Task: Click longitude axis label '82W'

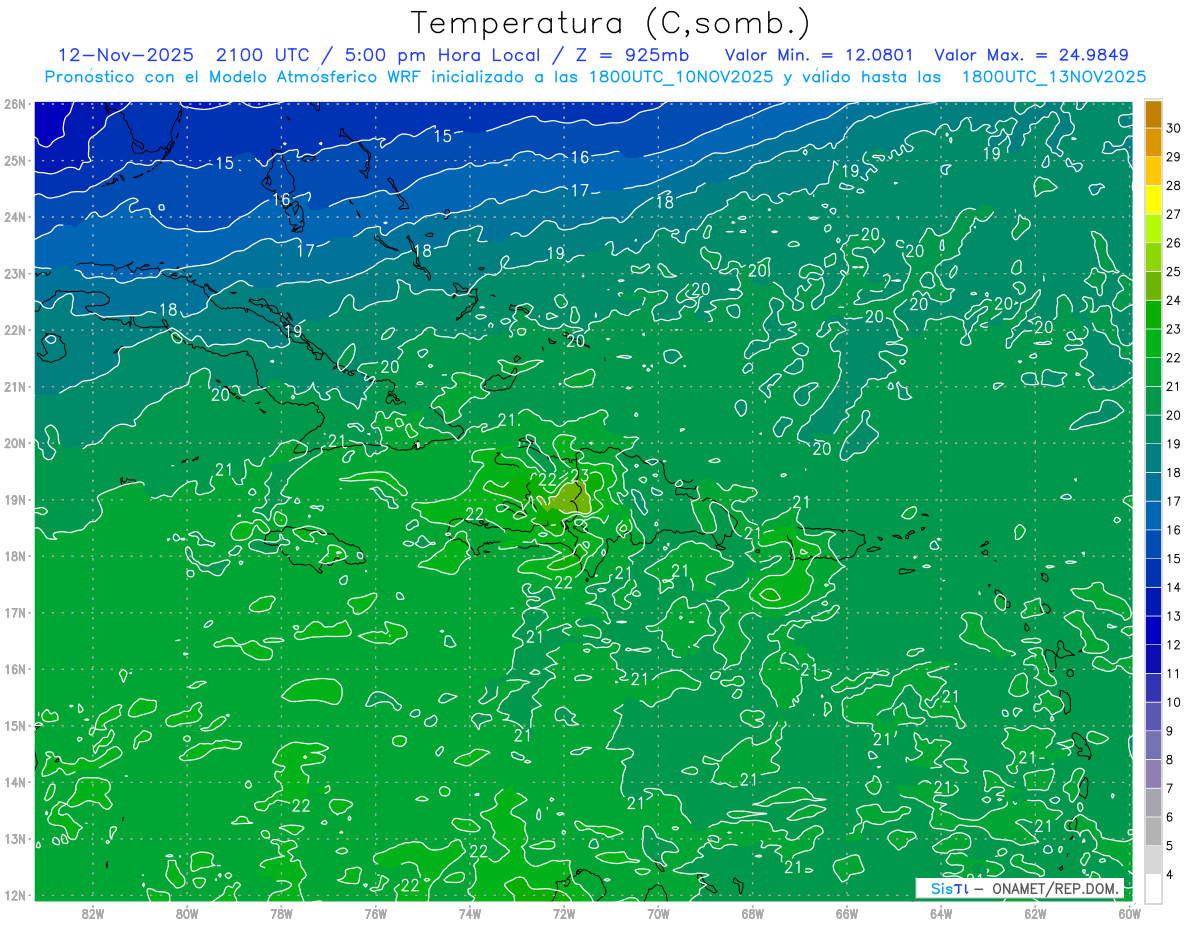Action: (x=93, y=913)
